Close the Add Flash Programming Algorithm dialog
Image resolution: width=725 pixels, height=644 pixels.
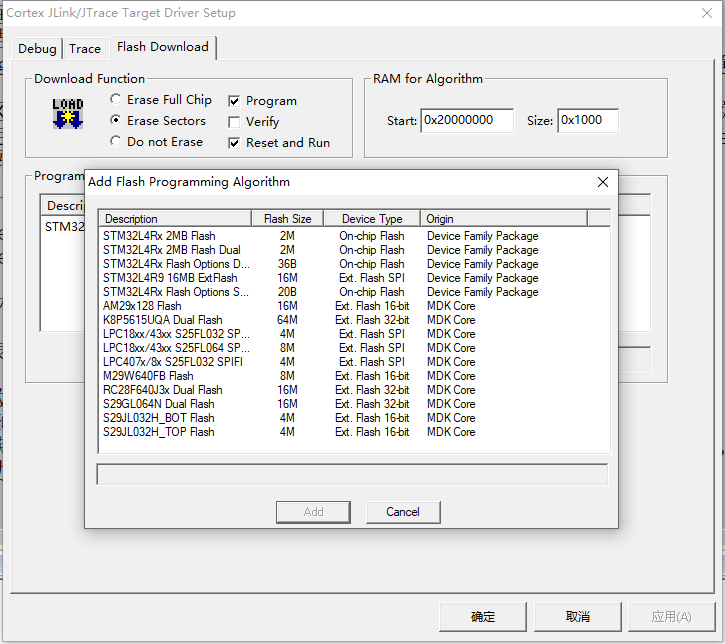[602, 182]
